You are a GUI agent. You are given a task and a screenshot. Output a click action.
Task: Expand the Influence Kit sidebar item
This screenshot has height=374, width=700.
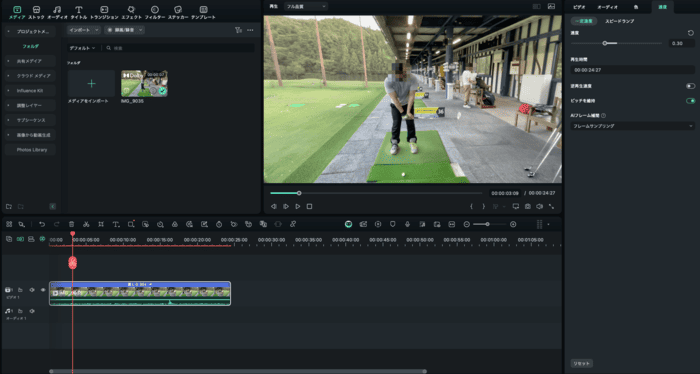30,91
